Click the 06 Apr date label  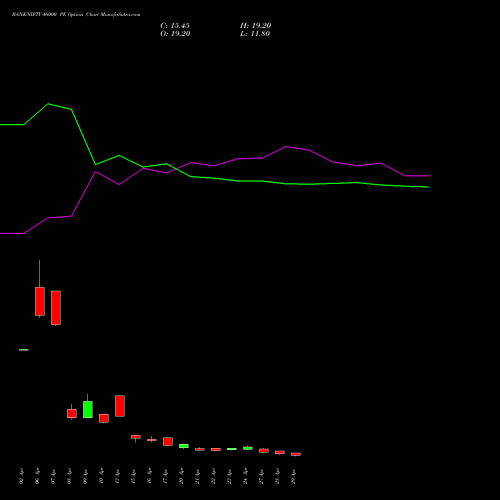[37, 477]
